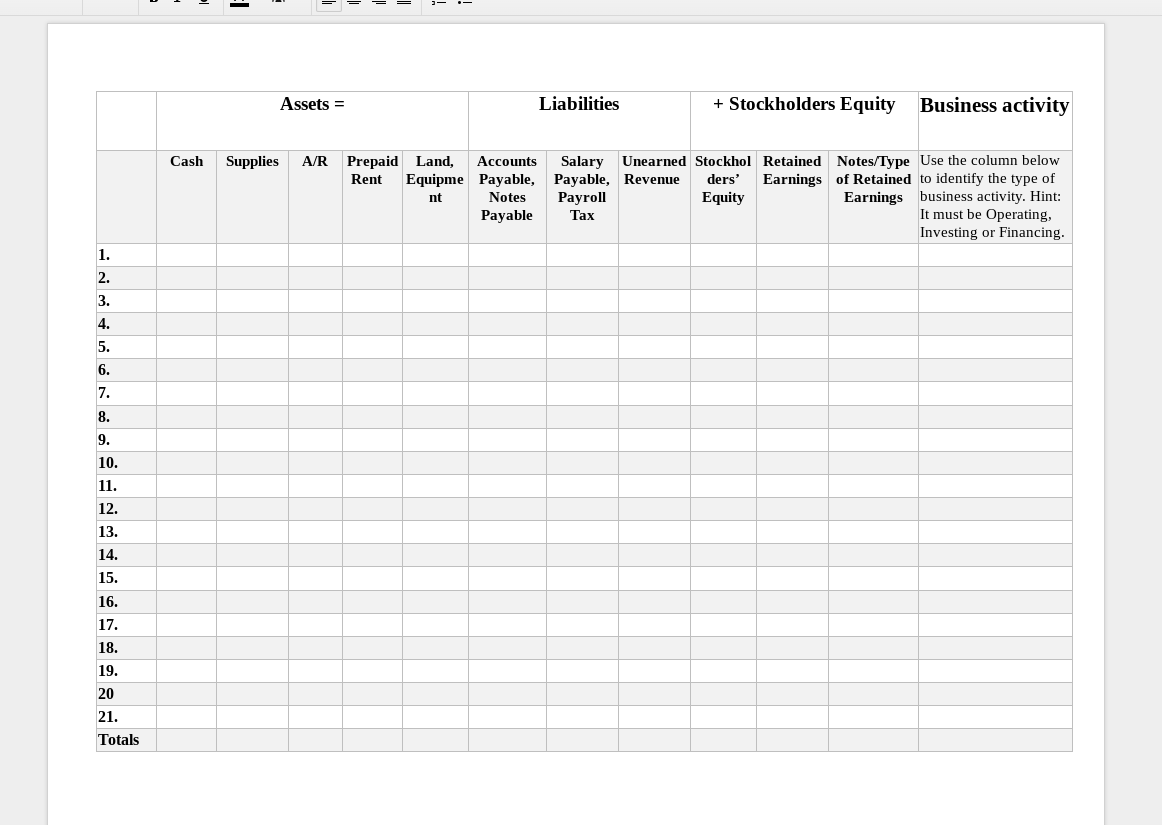Toggle bold formatting
The image size is (1162, 825).
point(153,2)
